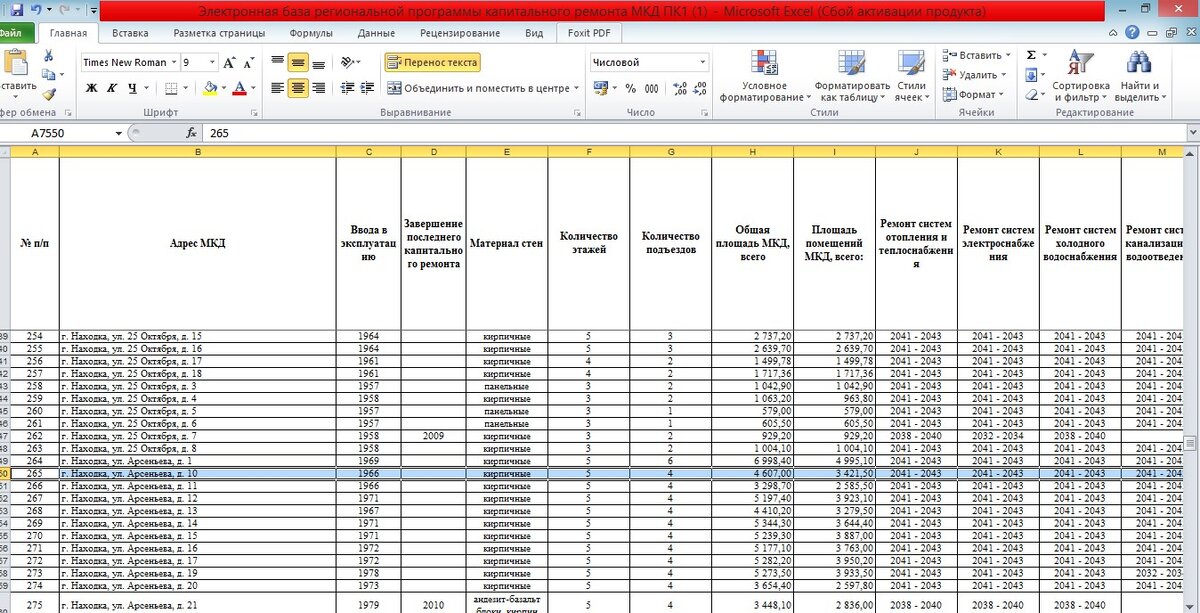Select cell value 6 998,40

pyautogui.click(x=753, y=461)
